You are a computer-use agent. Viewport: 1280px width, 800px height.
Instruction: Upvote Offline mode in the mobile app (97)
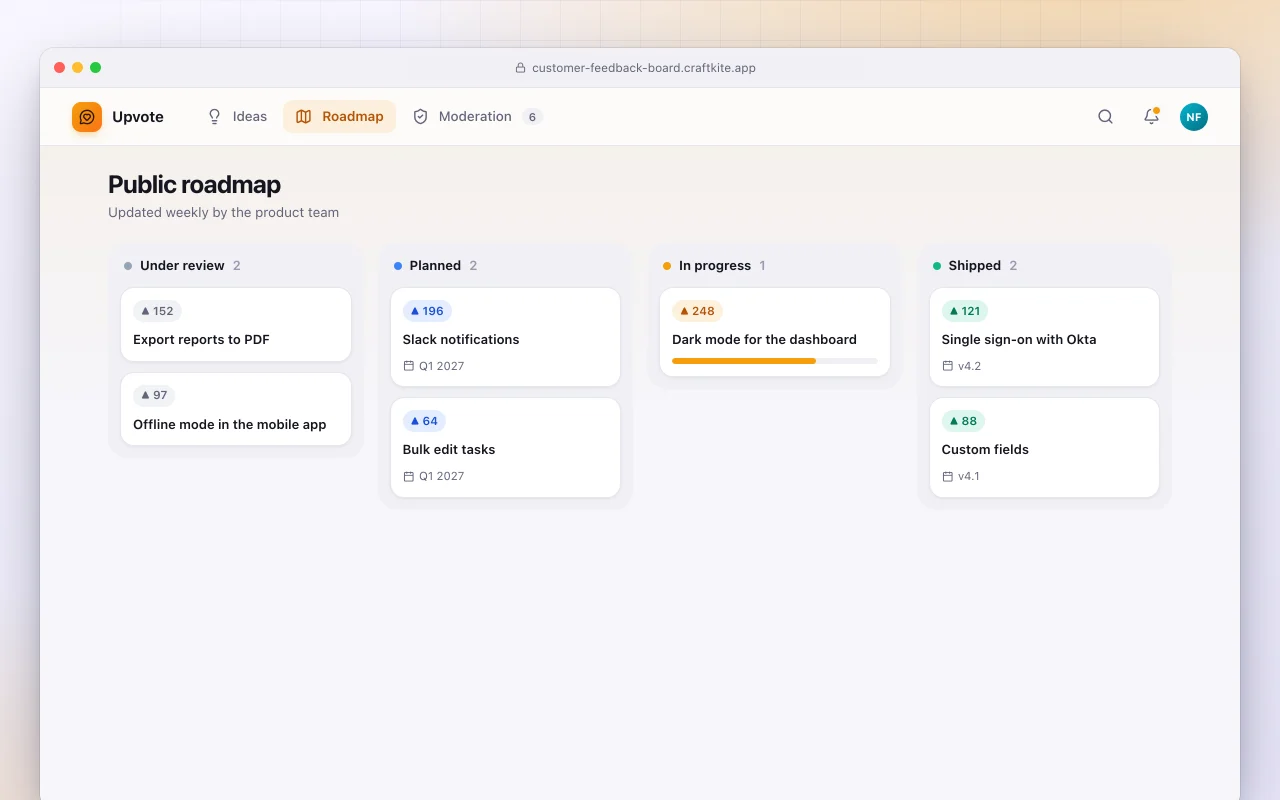click(154, 395)
